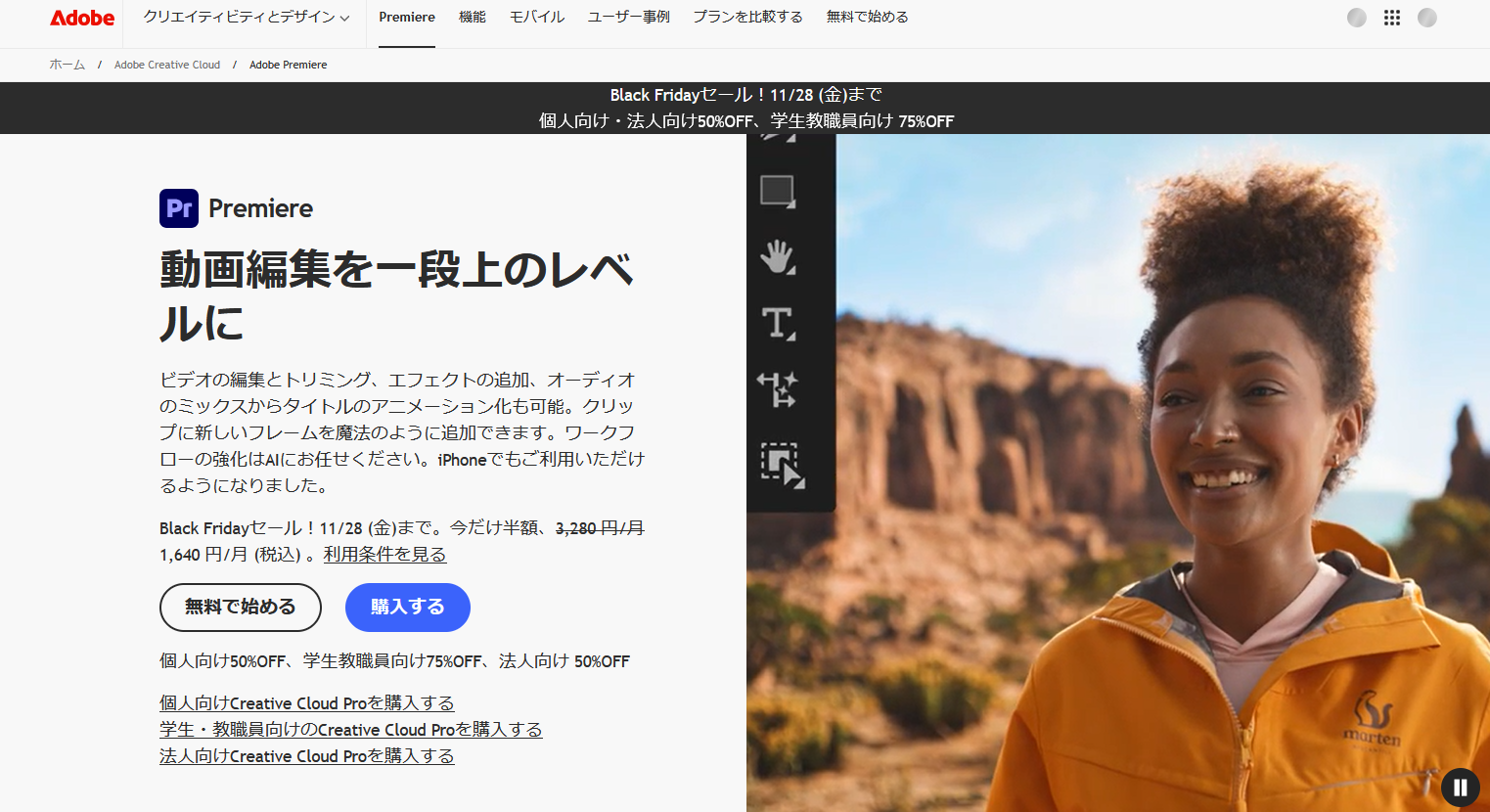
Task: Click the blue 購入する button
Action: pyautogui.click(x=407, y=608)
